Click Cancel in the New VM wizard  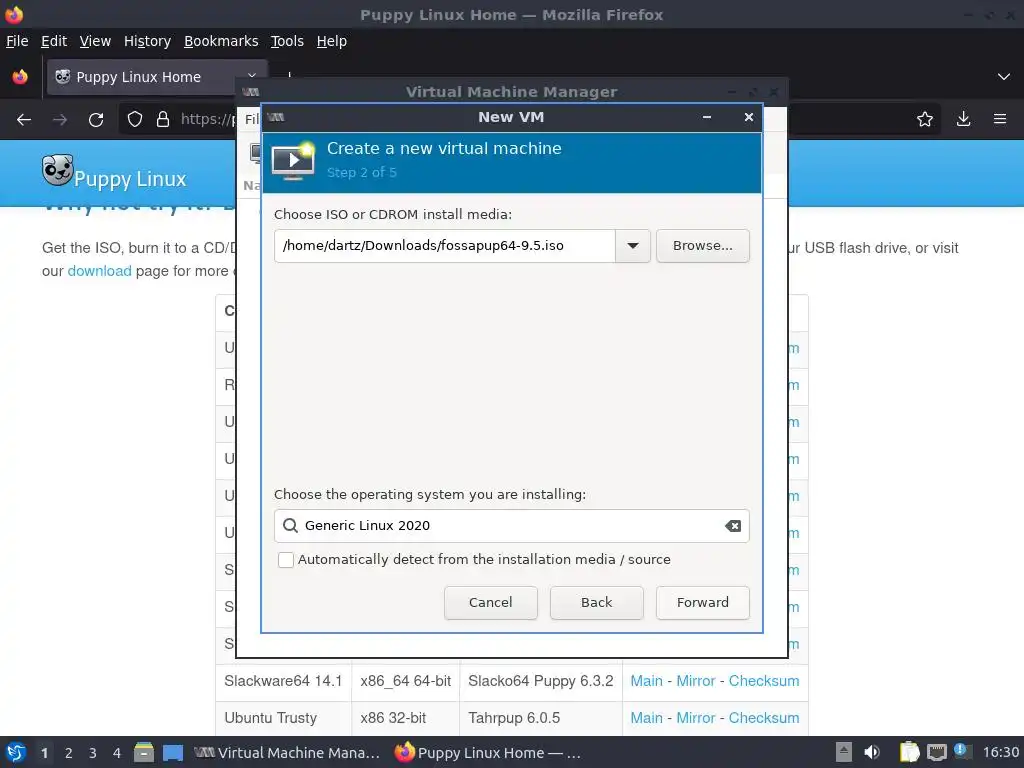click(x=490, y=603)
